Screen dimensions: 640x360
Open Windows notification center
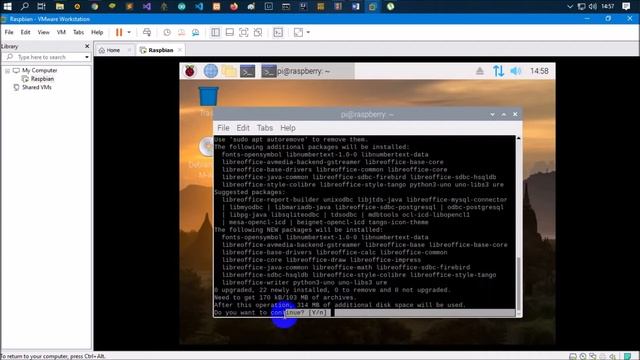[626, 6]
